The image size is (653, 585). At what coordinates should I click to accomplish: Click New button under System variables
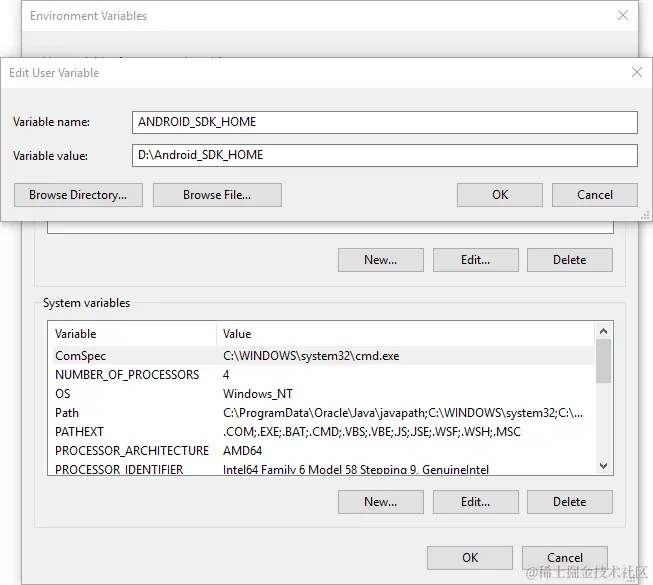(381, 502)
